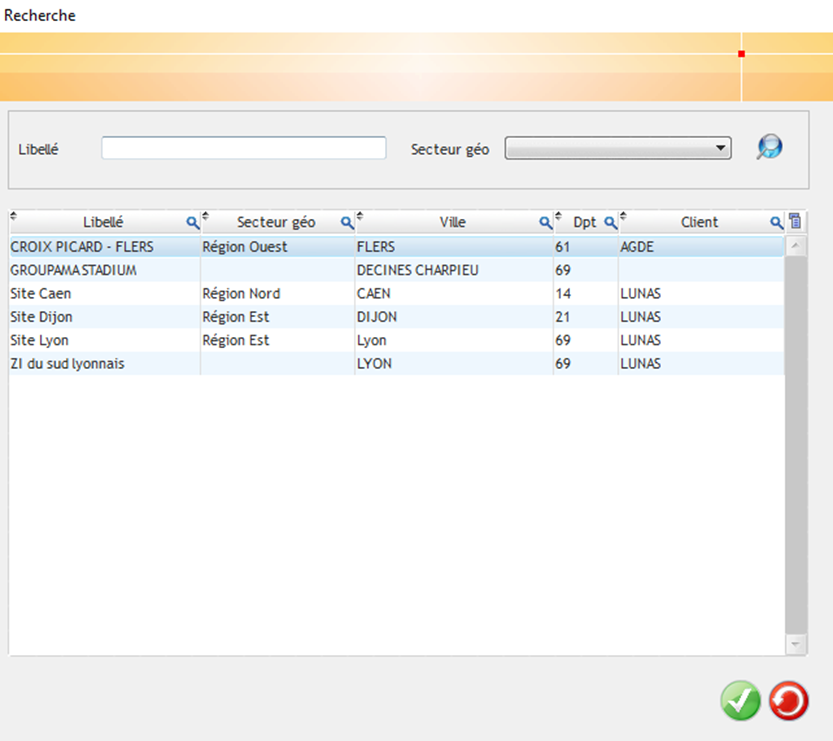Open search filter in Libellé column header
833x741 pixels.
click(193, 222)
